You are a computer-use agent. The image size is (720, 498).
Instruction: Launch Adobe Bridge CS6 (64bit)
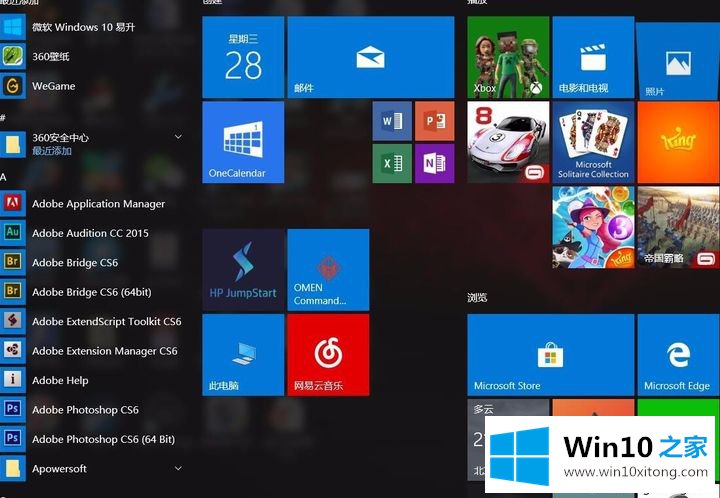tap(92, 292)
